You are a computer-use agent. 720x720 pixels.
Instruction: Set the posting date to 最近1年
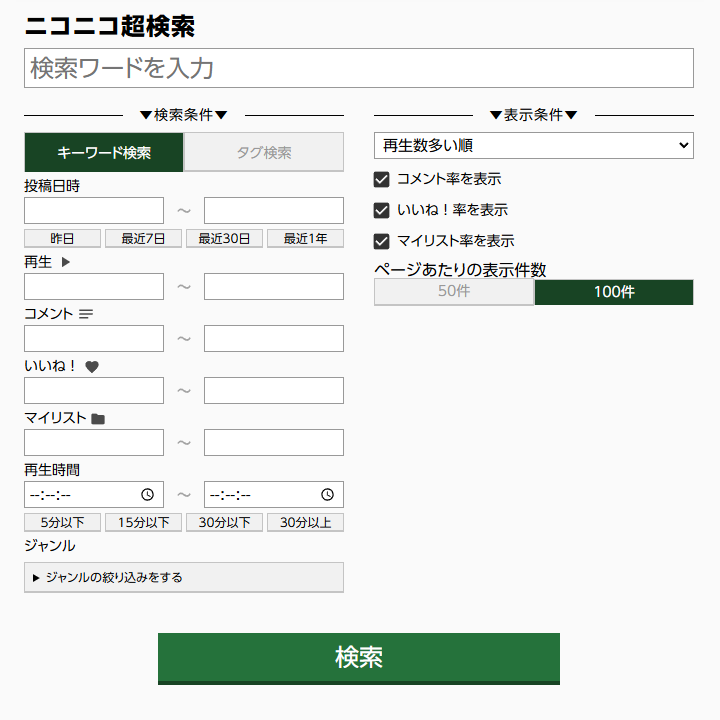click(305, 238)
